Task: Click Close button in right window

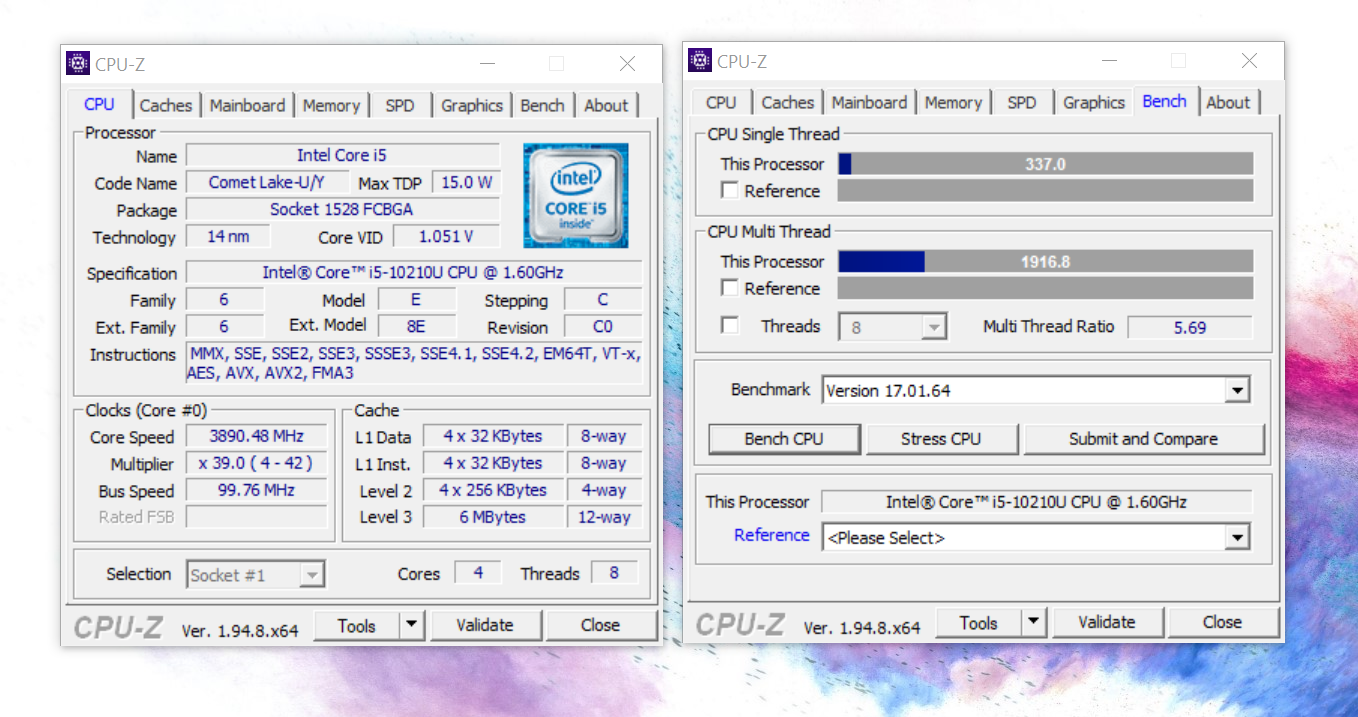Action: (1222, 622)
